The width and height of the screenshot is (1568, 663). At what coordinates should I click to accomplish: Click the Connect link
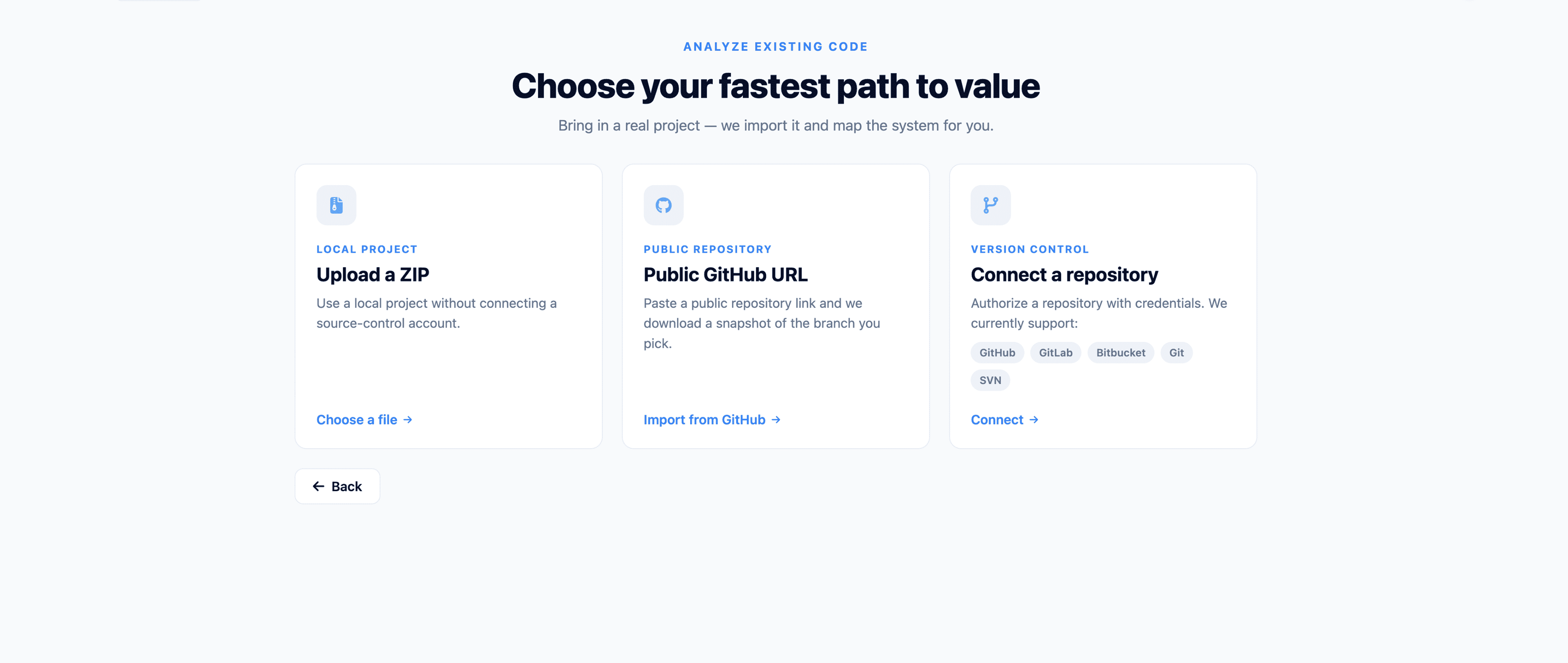coord(1004,420)
